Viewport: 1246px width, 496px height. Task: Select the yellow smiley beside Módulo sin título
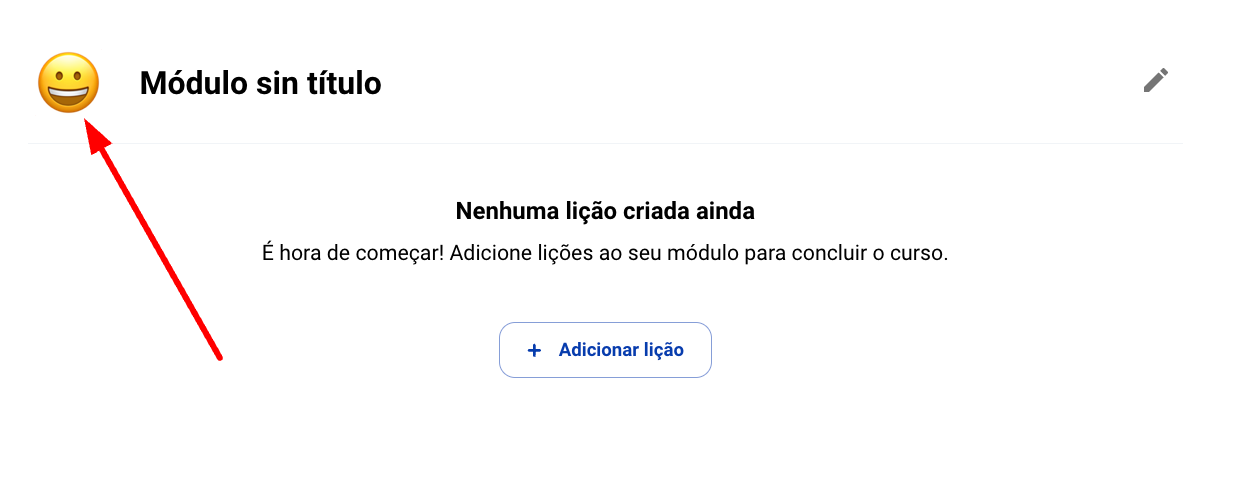(69, 82)
